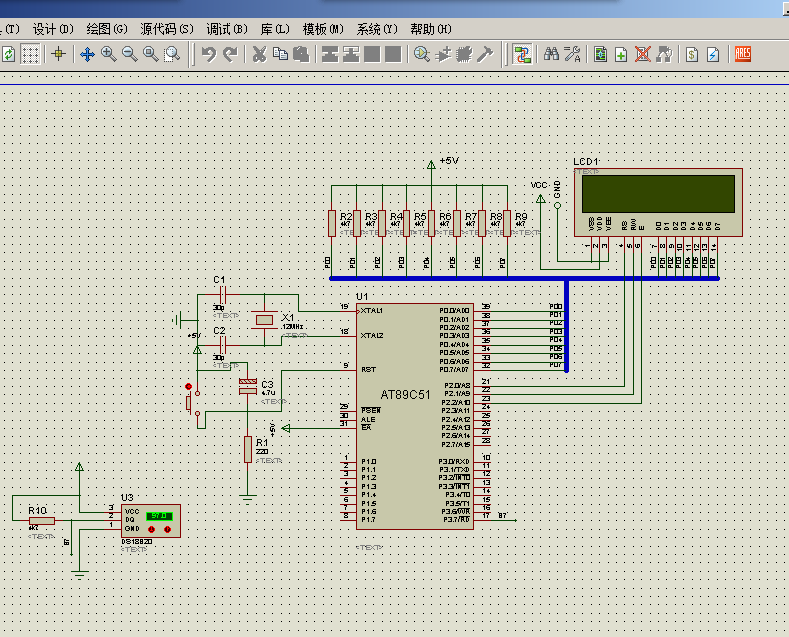Click DS18B20 temperature increase red button

[x=168, y=529]
